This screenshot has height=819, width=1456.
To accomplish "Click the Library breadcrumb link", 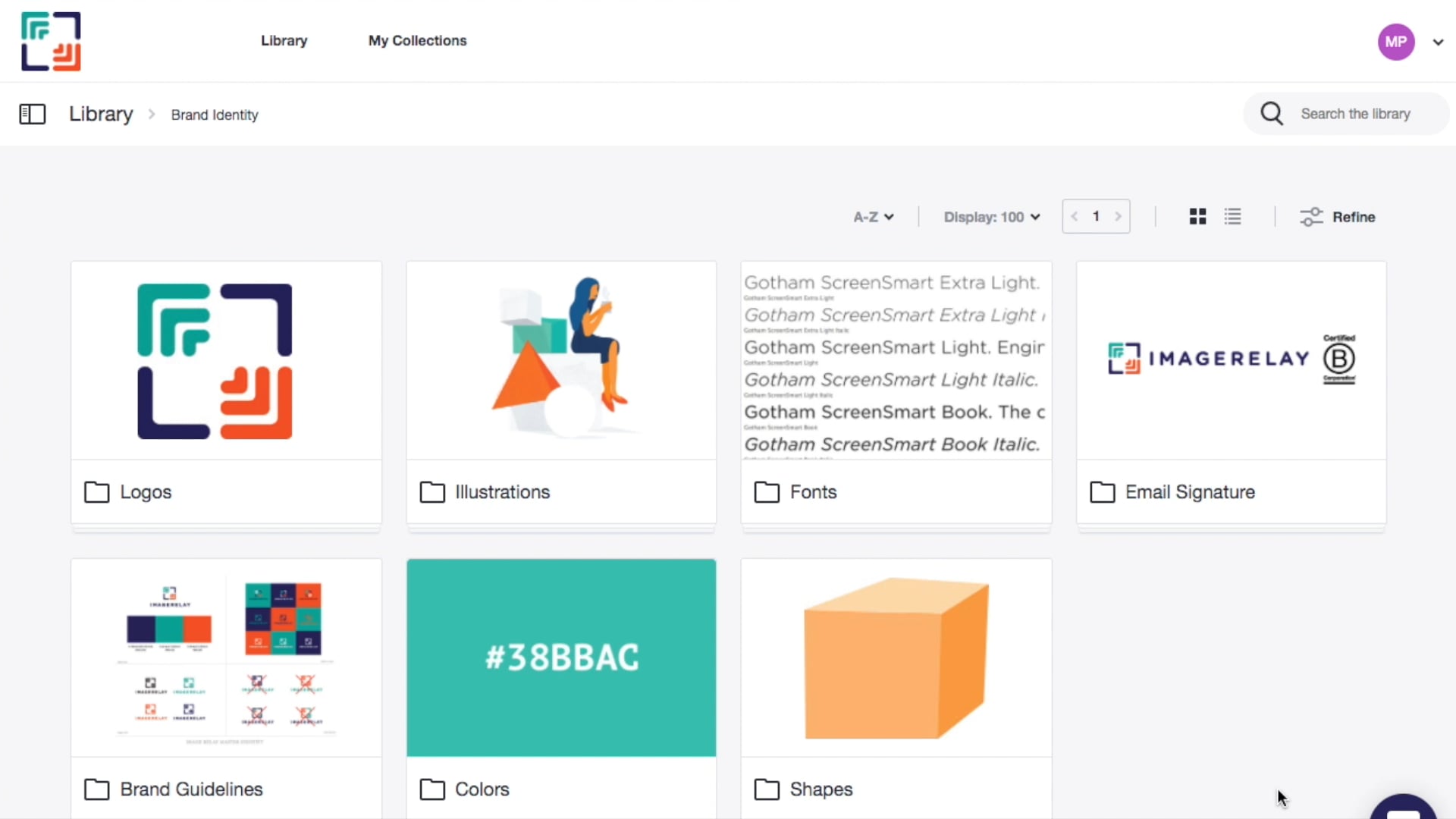I will tap(101, 115).
